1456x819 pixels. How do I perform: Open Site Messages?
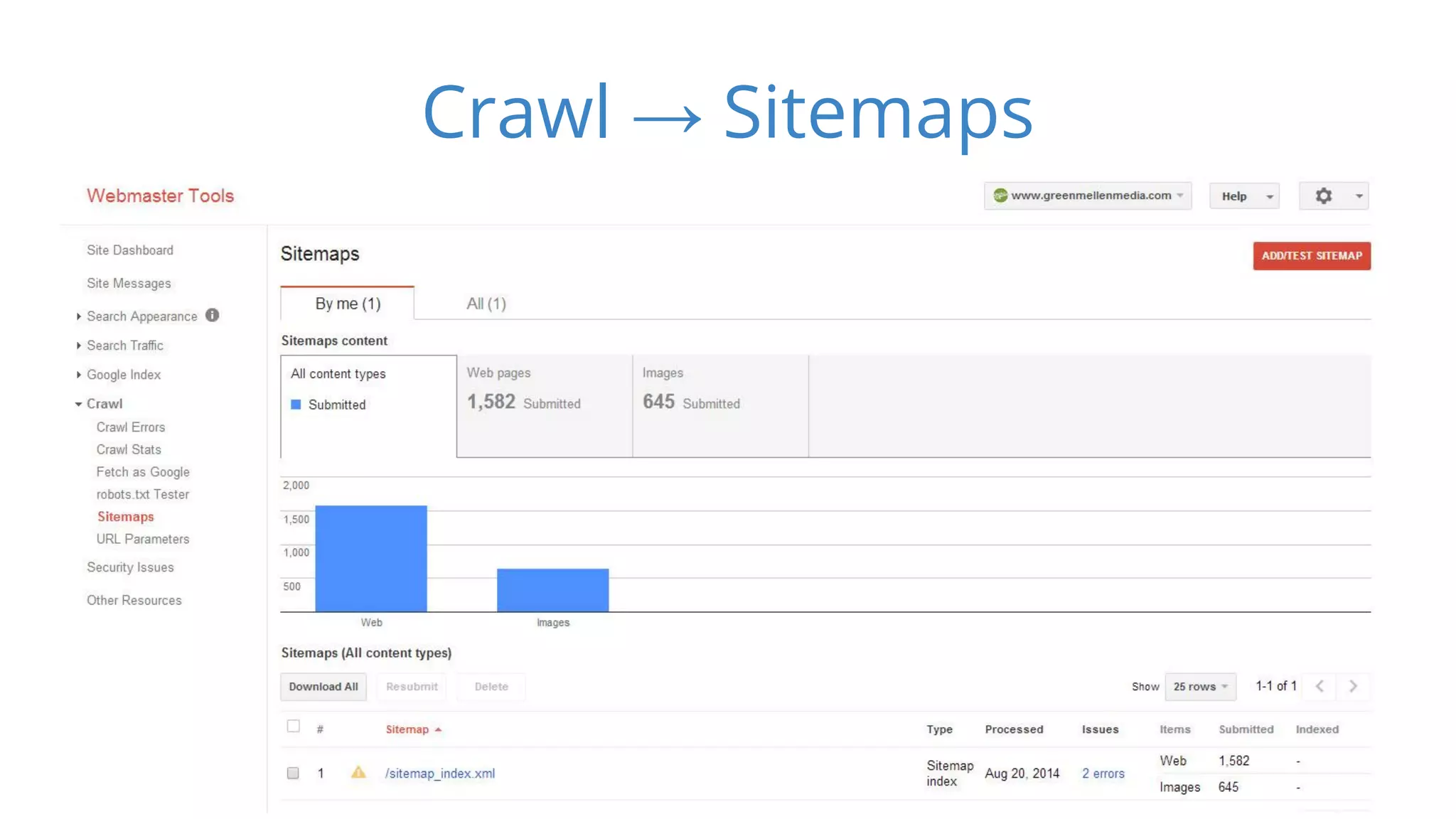pos(129,284)
